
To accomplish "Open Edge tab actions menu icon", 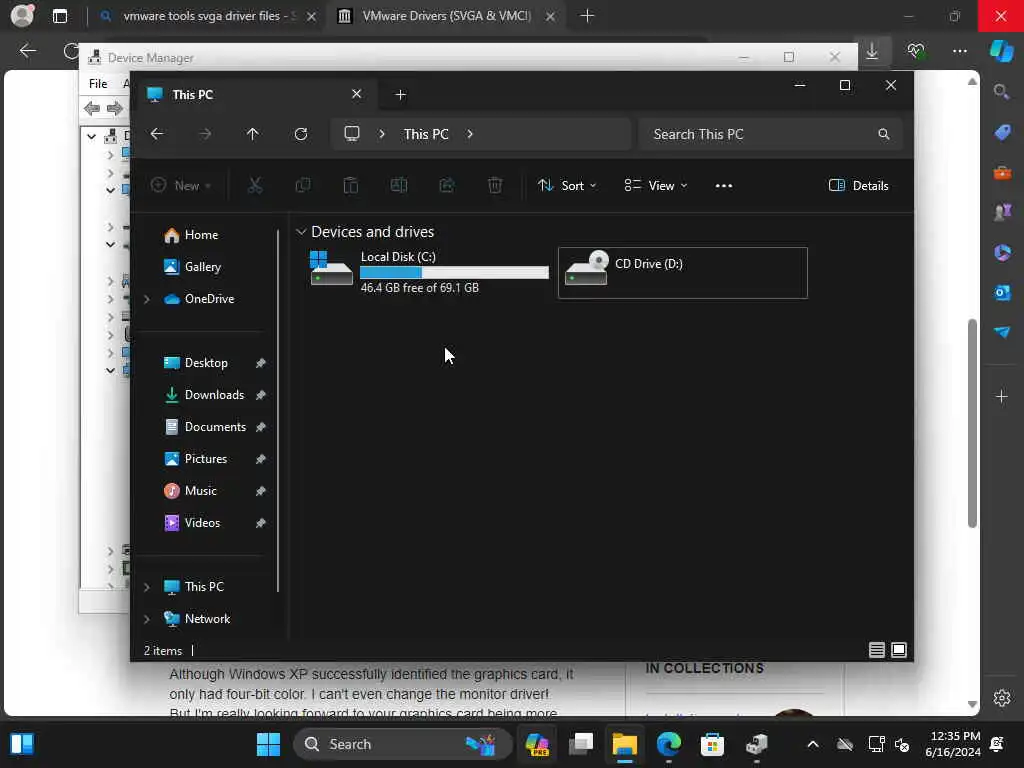I will (59, 16).
